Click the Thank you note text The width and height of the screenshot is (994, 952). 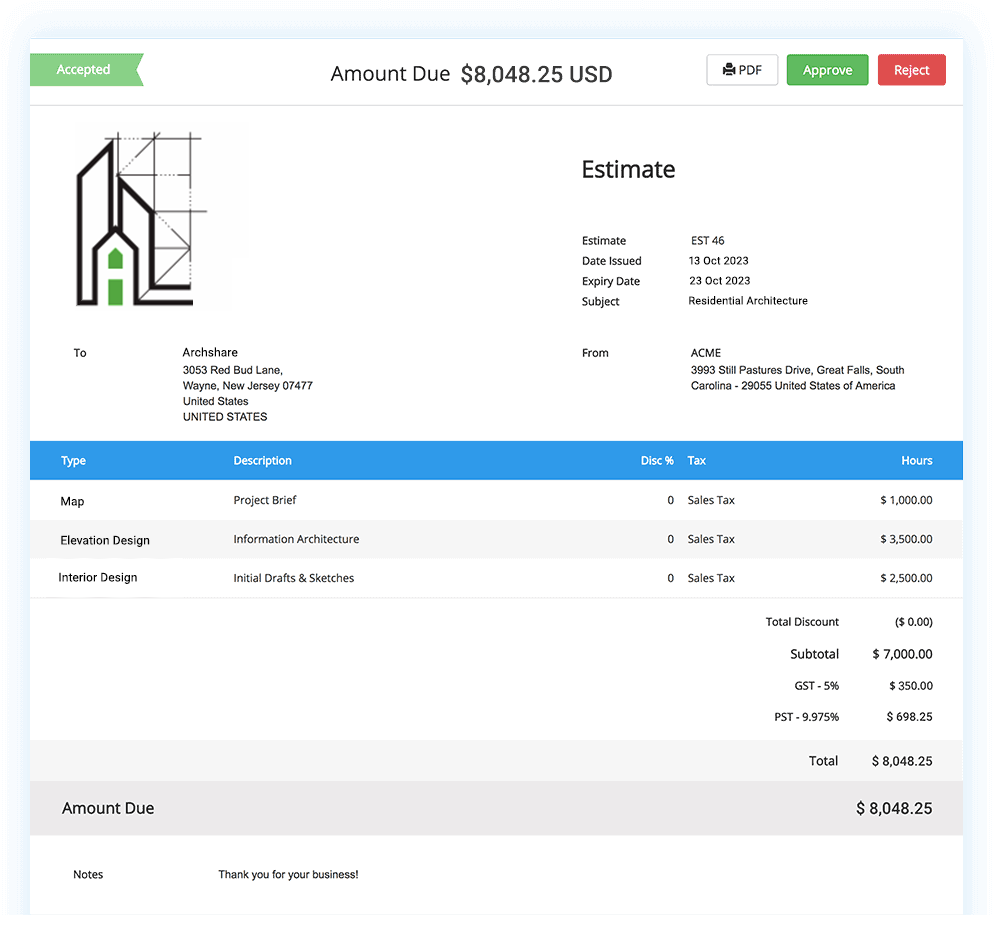[288, 875]
